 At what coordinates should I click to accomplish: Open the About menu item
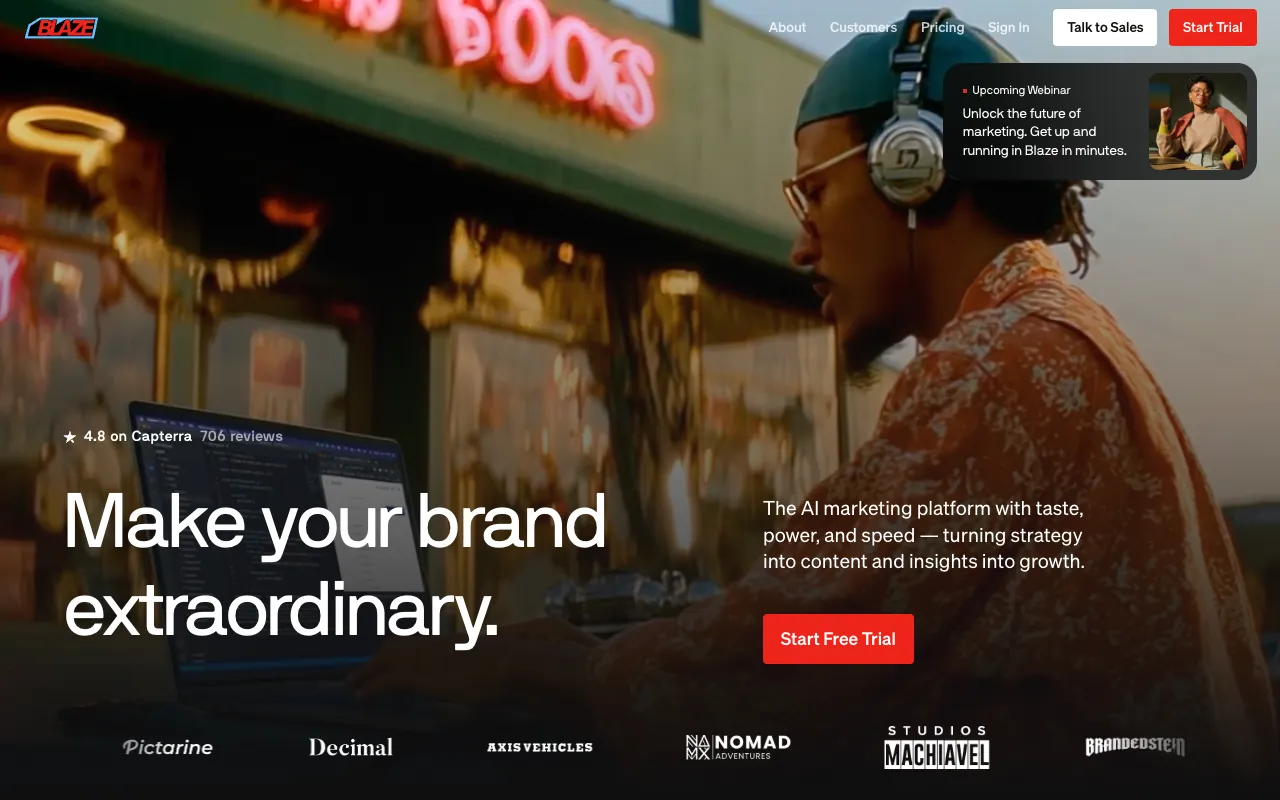tap(787, 28)
